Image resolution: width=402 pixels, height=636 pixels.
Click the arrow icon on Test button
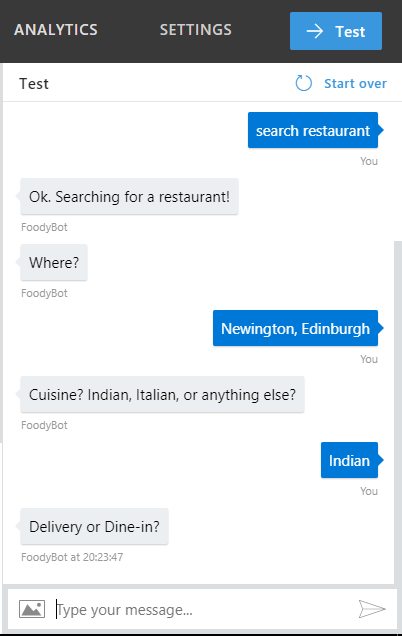click(x=315, y=31)
